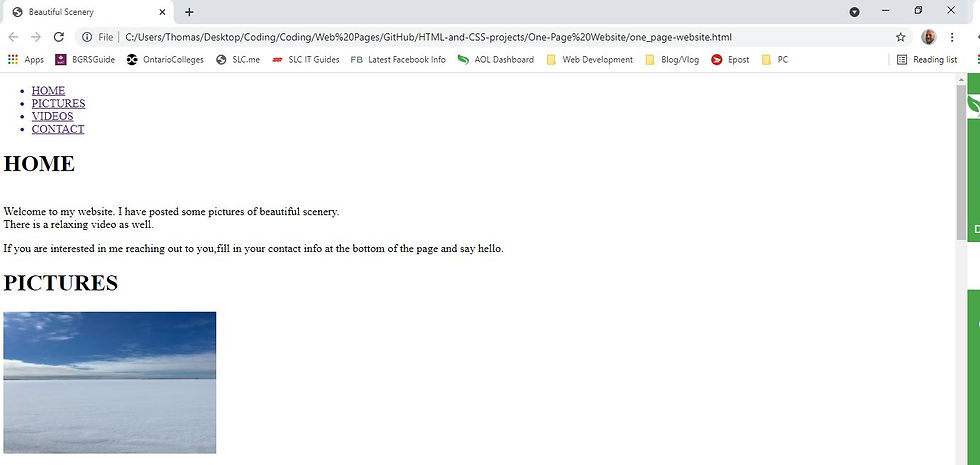The image size is (980, 465).
Task: Follow the PICTURES navigation link
Action: [58, 103]
